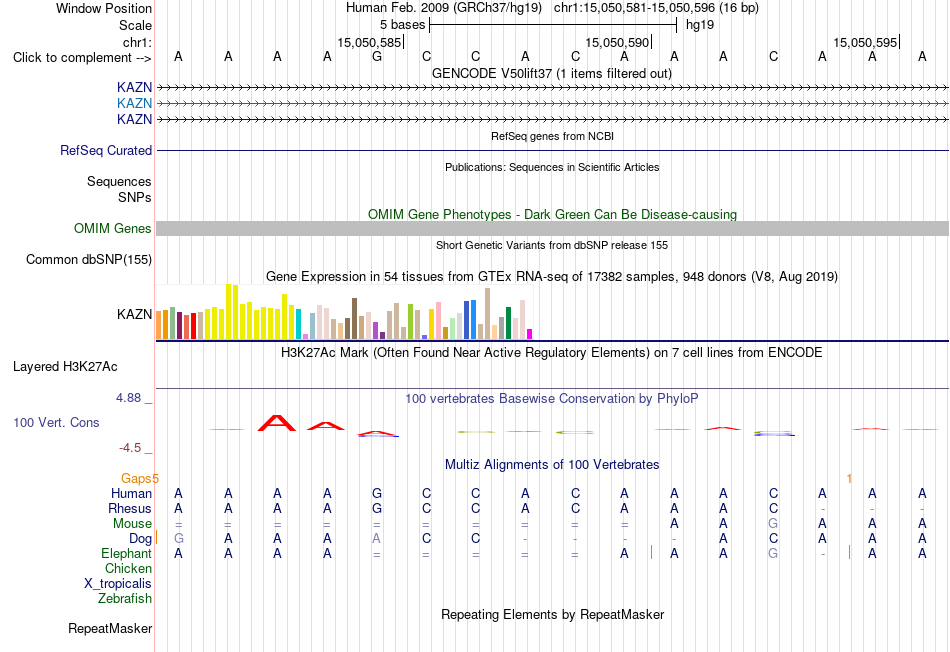The height and width of the screenshot is (652, 950).
Task: Select the Rhesus species label
Action: (130, 508)
